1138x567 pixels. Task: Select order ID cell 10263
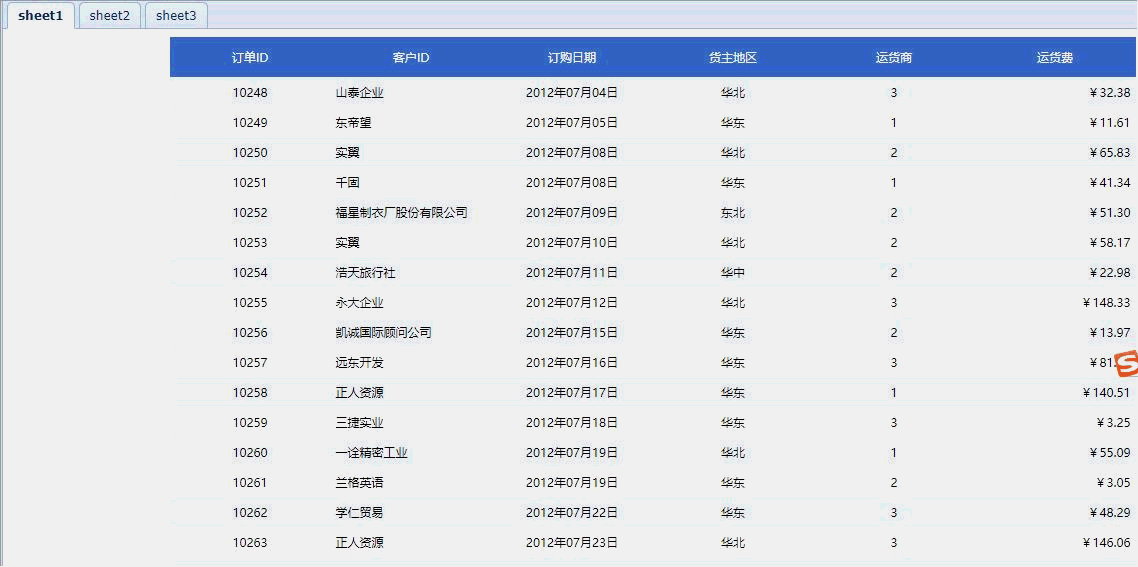(250, 542)
